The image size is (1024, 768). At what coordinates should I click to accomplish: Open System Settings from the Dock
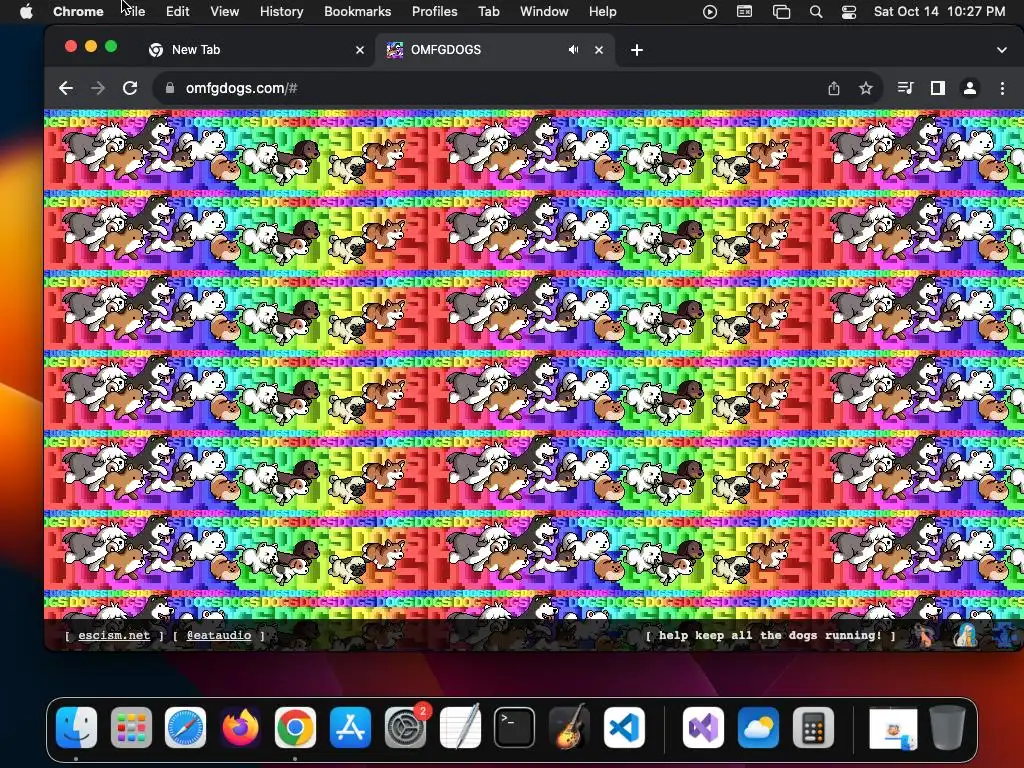point(406,728)
